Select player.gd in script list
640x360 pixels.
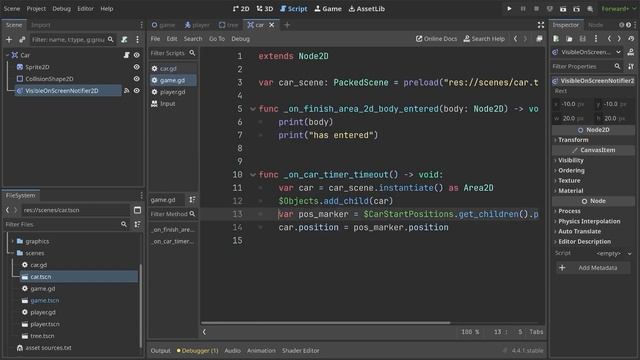pyautogui.click(x=173, y=92)
